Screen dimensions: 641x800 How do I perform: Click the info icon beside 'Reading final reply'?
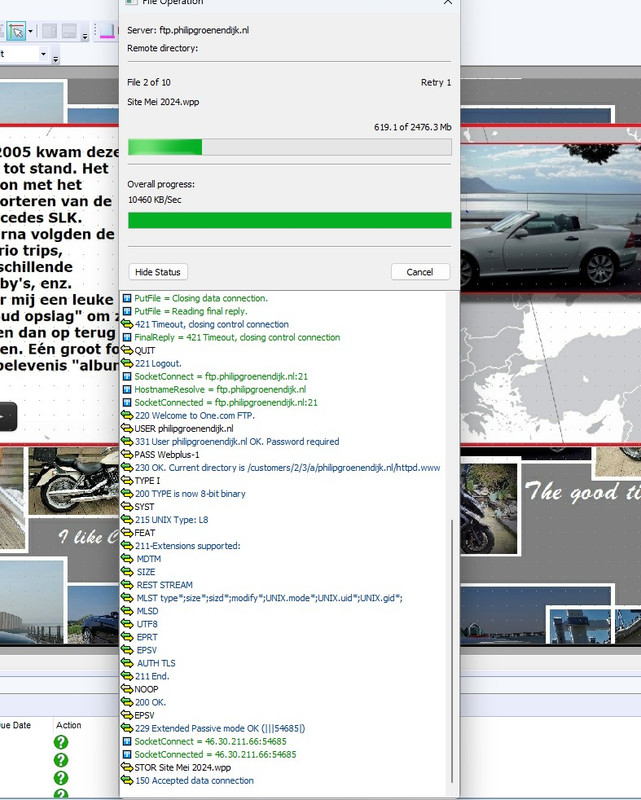click(x=127, y=311)
